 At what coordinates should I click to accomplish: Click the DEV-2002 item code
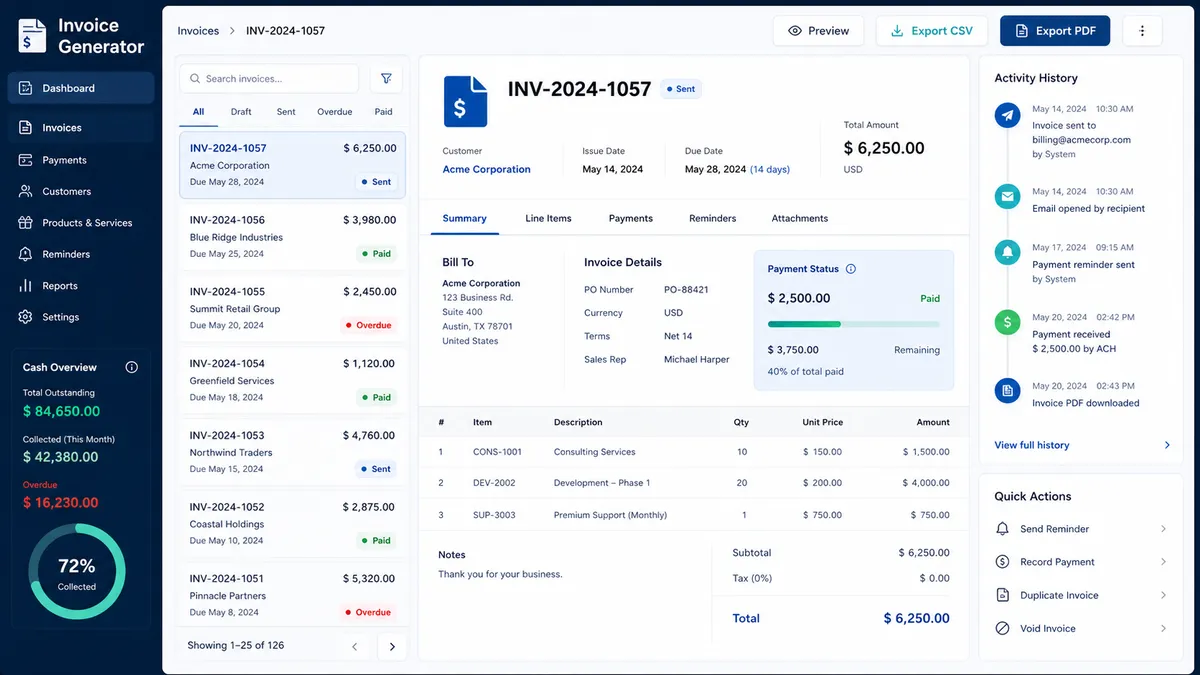tap(494, 483)
